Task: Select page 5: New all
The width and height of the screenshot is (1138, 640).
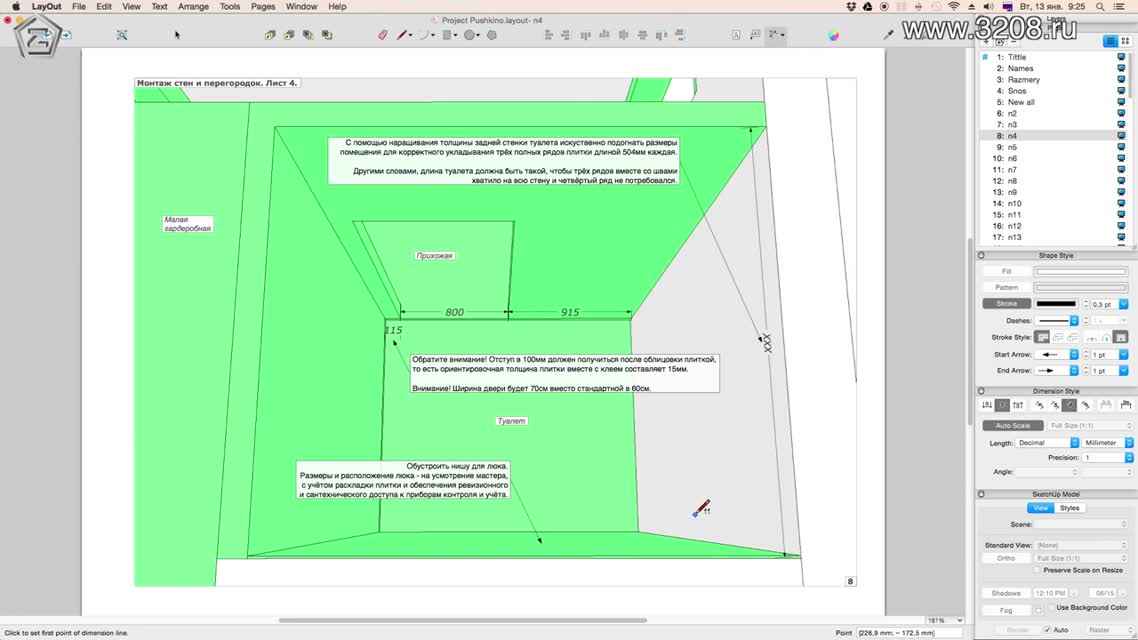Action: 1051,102
